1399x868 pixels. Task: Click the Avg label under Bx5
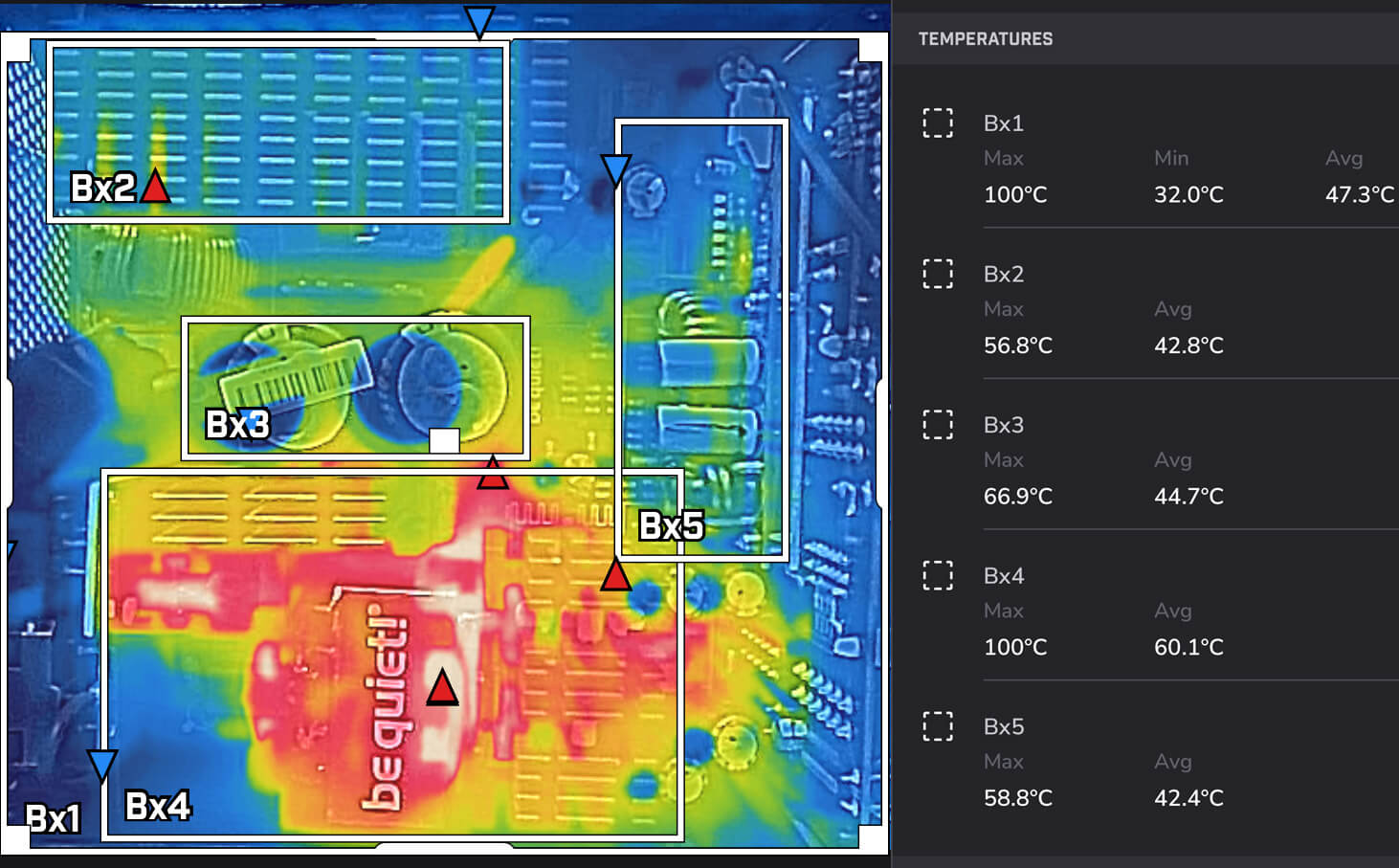pos(1173,762)
